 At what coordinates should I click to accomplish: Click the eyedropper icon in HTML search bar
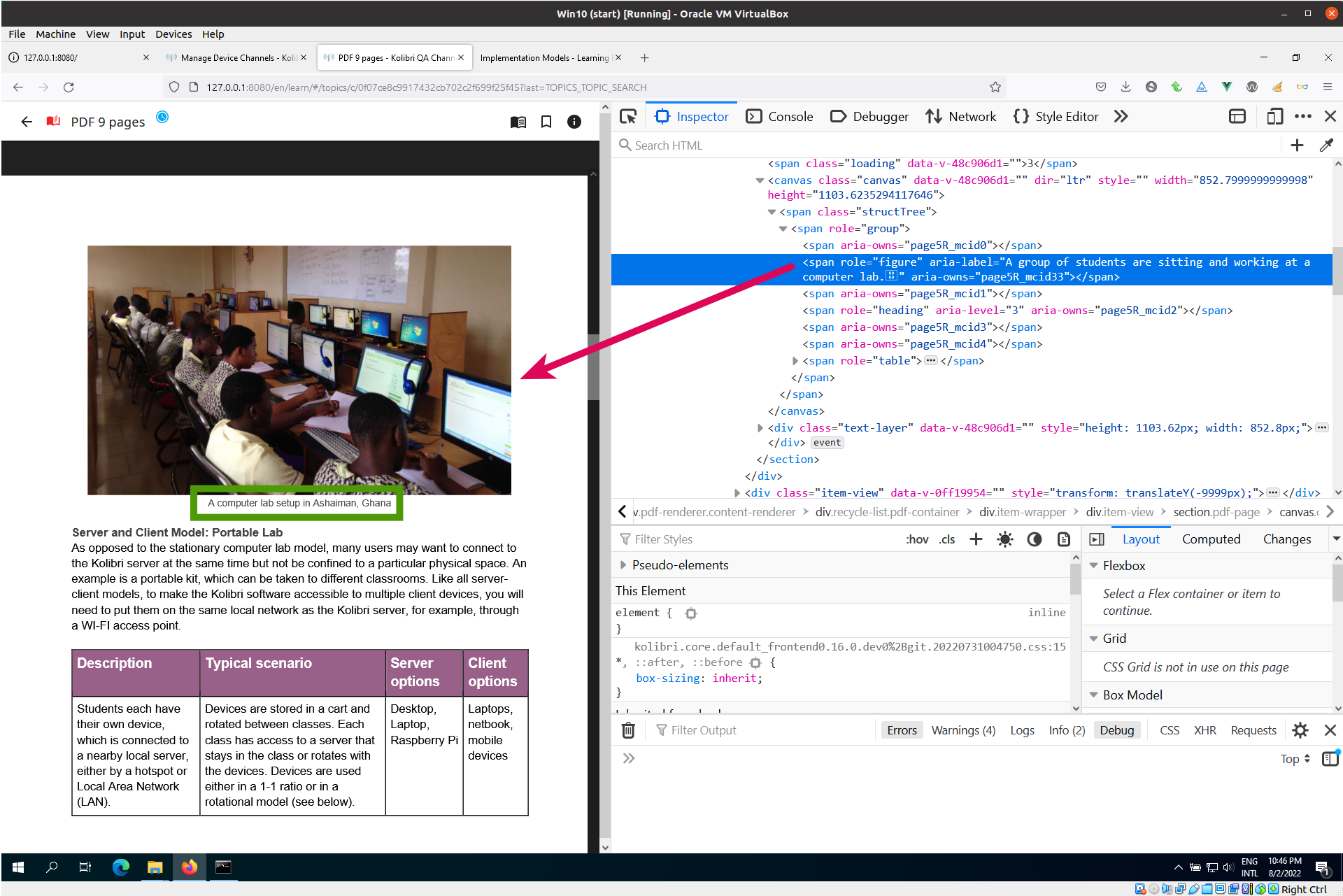click(1326, 145)
